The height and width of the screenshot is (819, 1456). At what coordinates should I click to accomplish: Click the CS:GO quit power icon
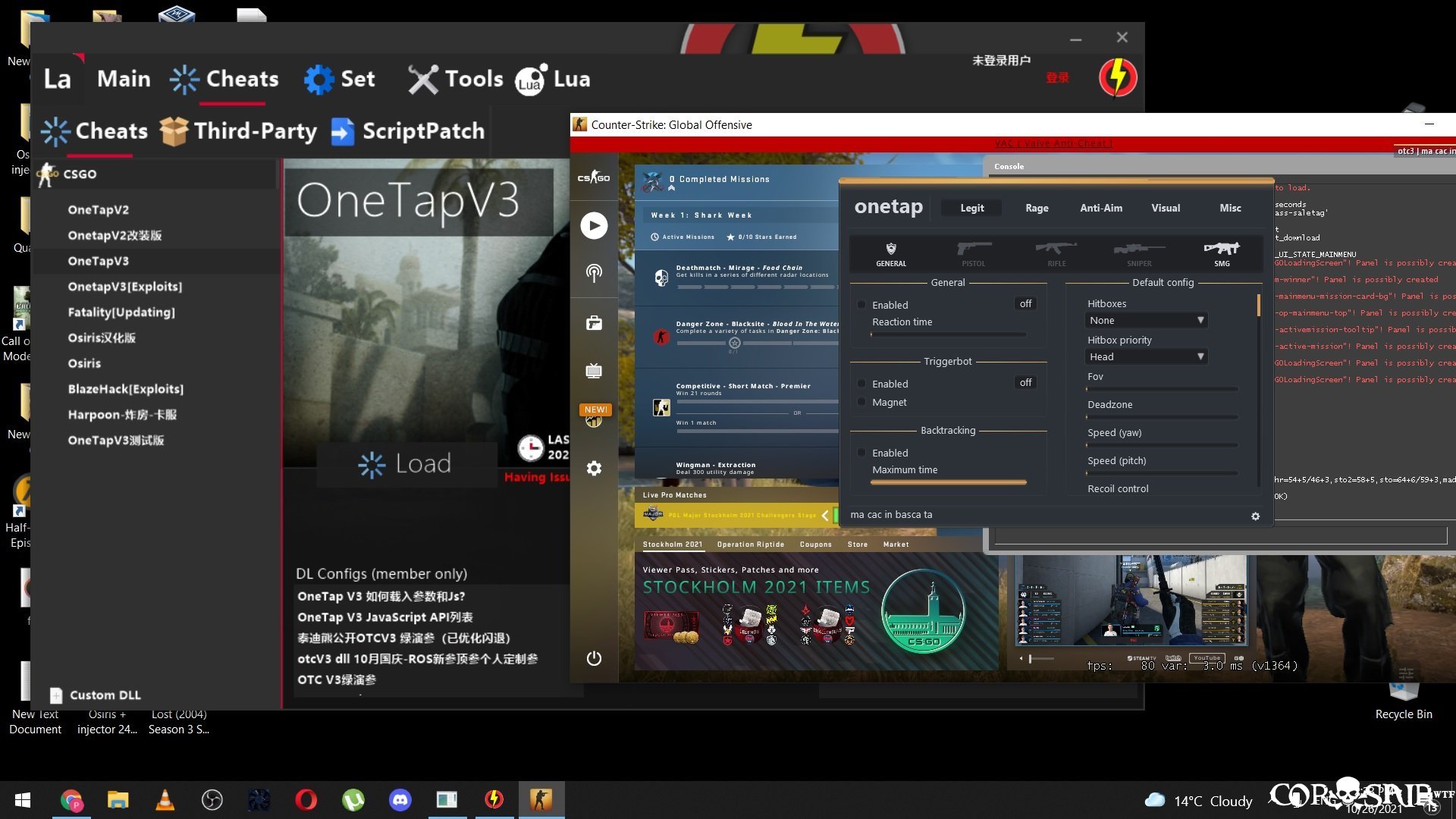[x=594, y=658]
